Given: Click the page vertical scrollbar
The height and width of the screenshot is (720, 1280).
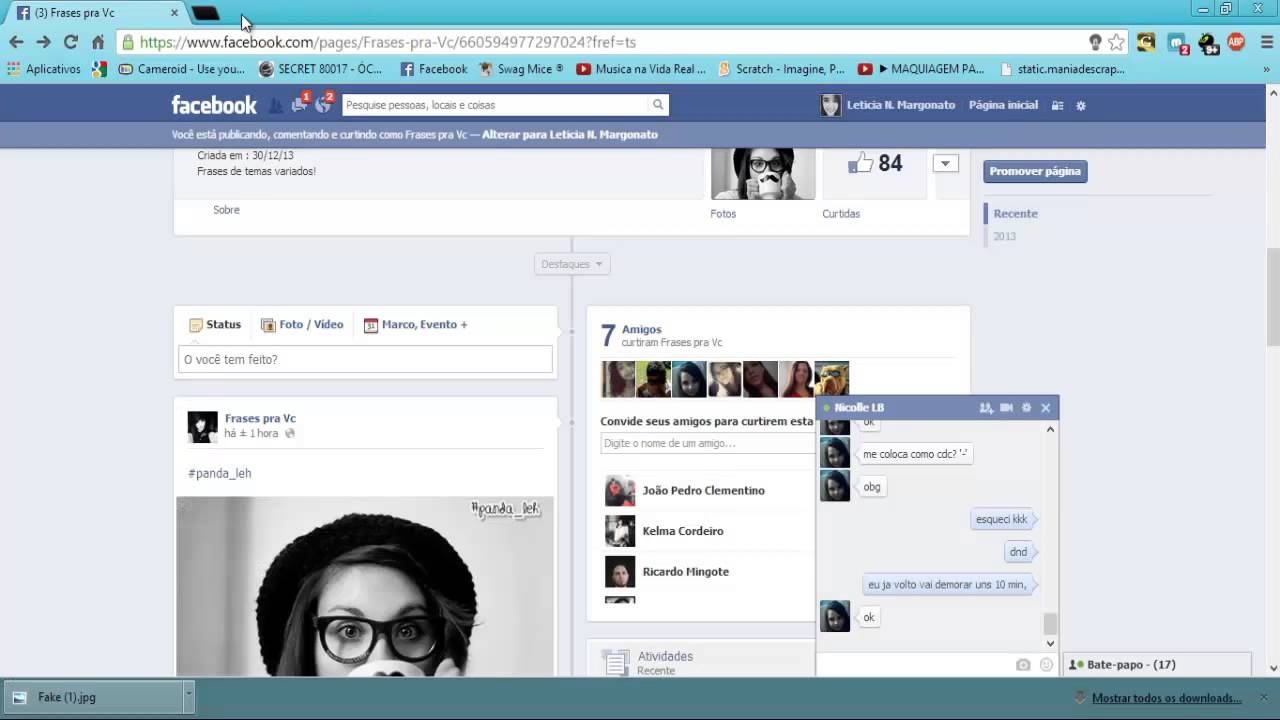Looking at the screenshot, I should [1273, 295].
